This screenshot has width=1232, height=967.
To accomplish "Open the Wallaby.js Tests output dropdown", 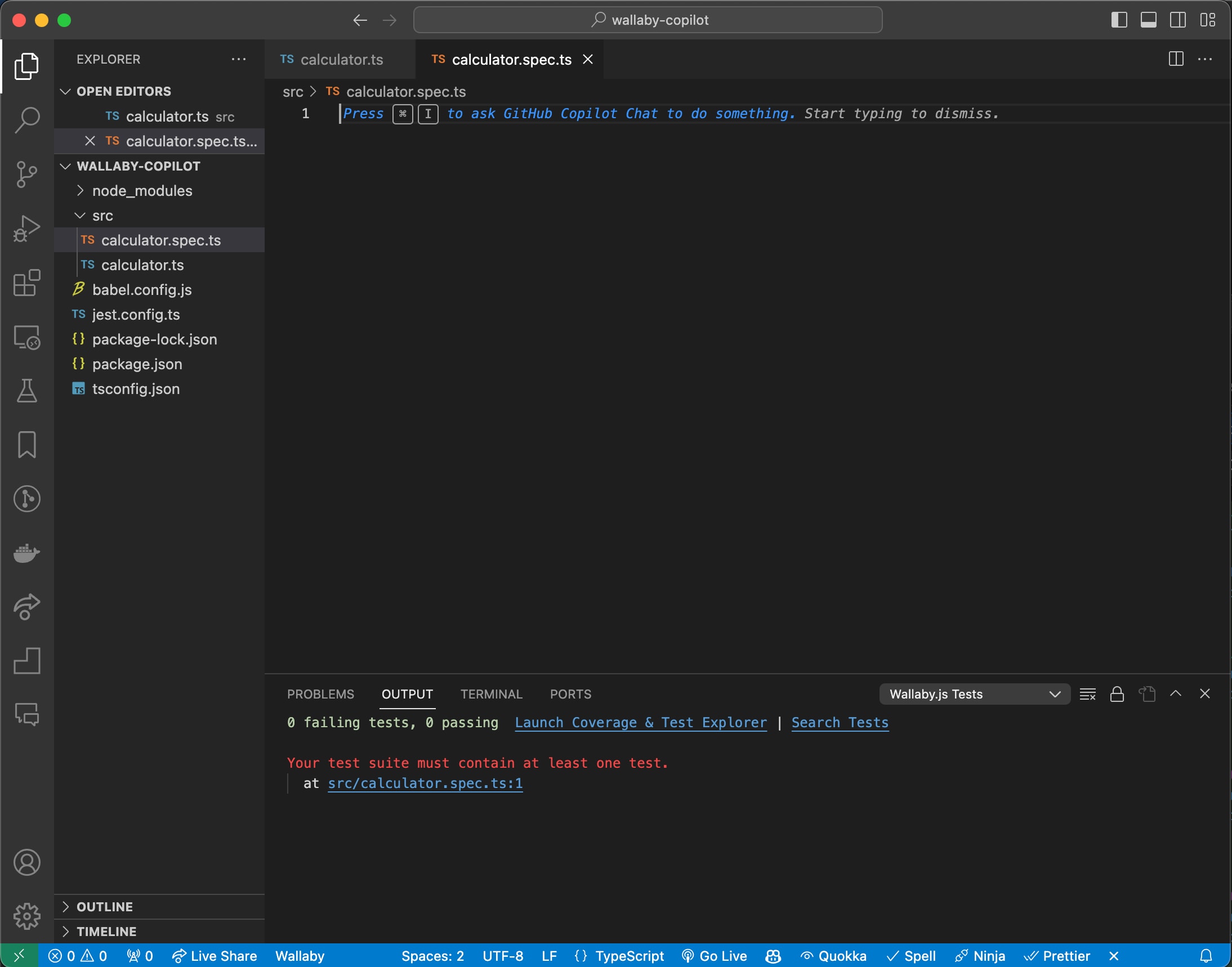I will 974,694.
